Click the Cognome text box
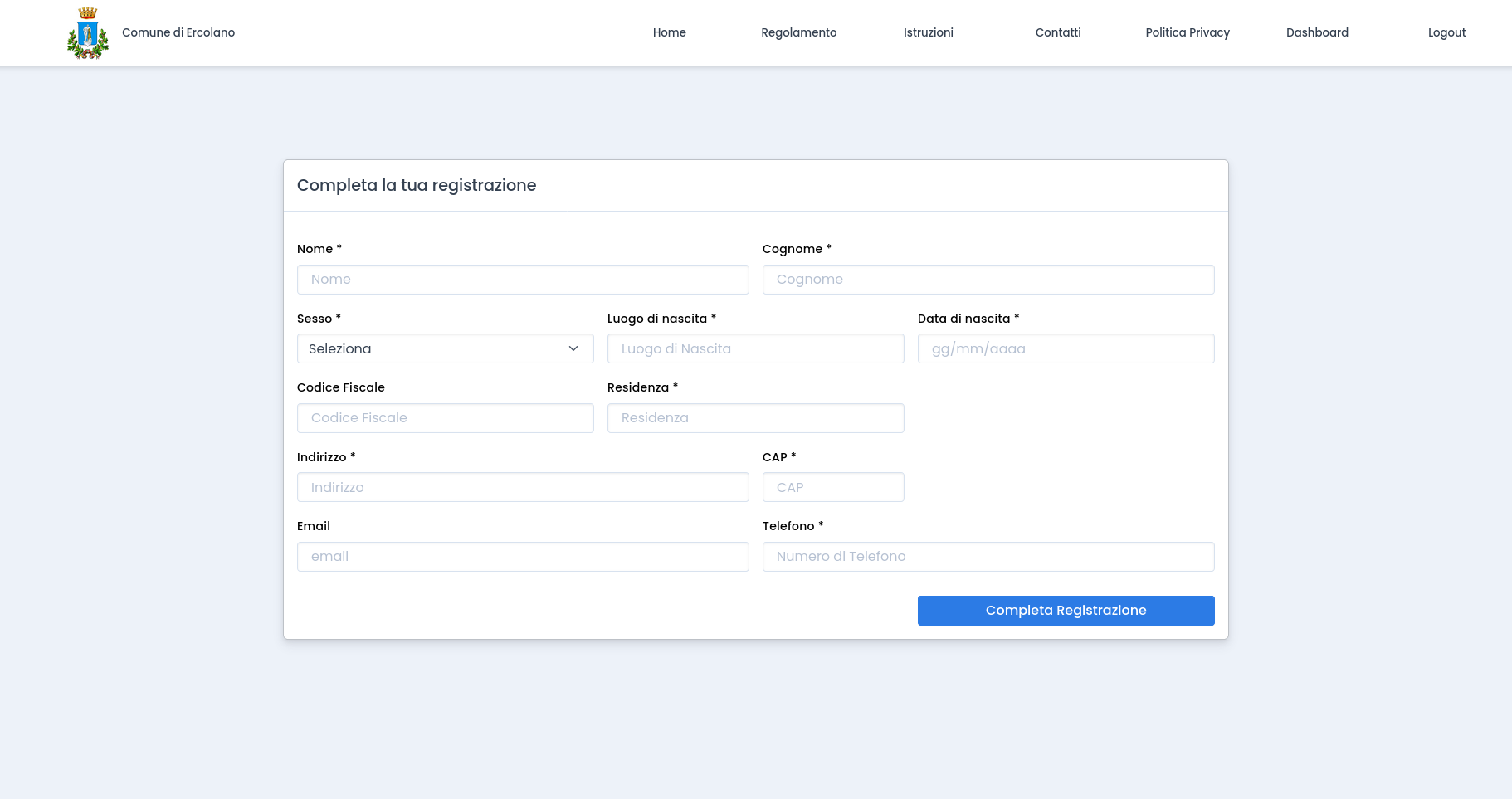The height and width of the screenshot is (799, 1512). 988,280
